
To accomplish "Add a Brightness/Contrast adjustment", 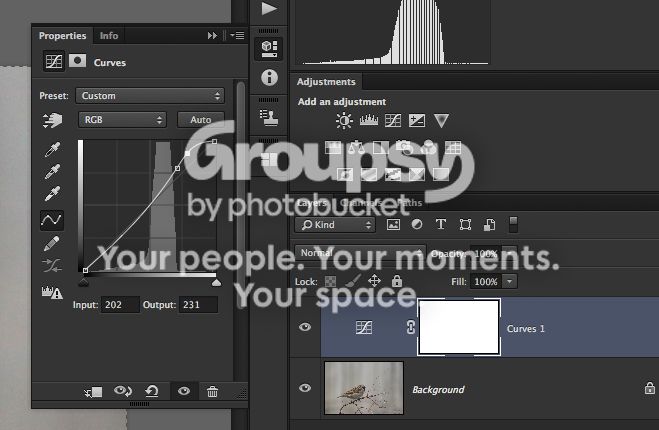I will (x=344, y=121).
